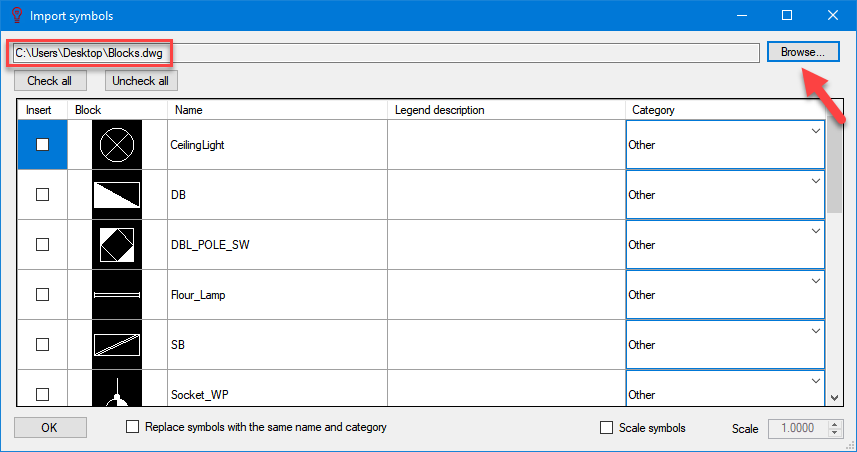The width and height of the screenshot is (857, 452).
Task: Enable the Insert checkbox for DBL_POLE_SW
Action: pyautogui.click(x=42, y=244)
